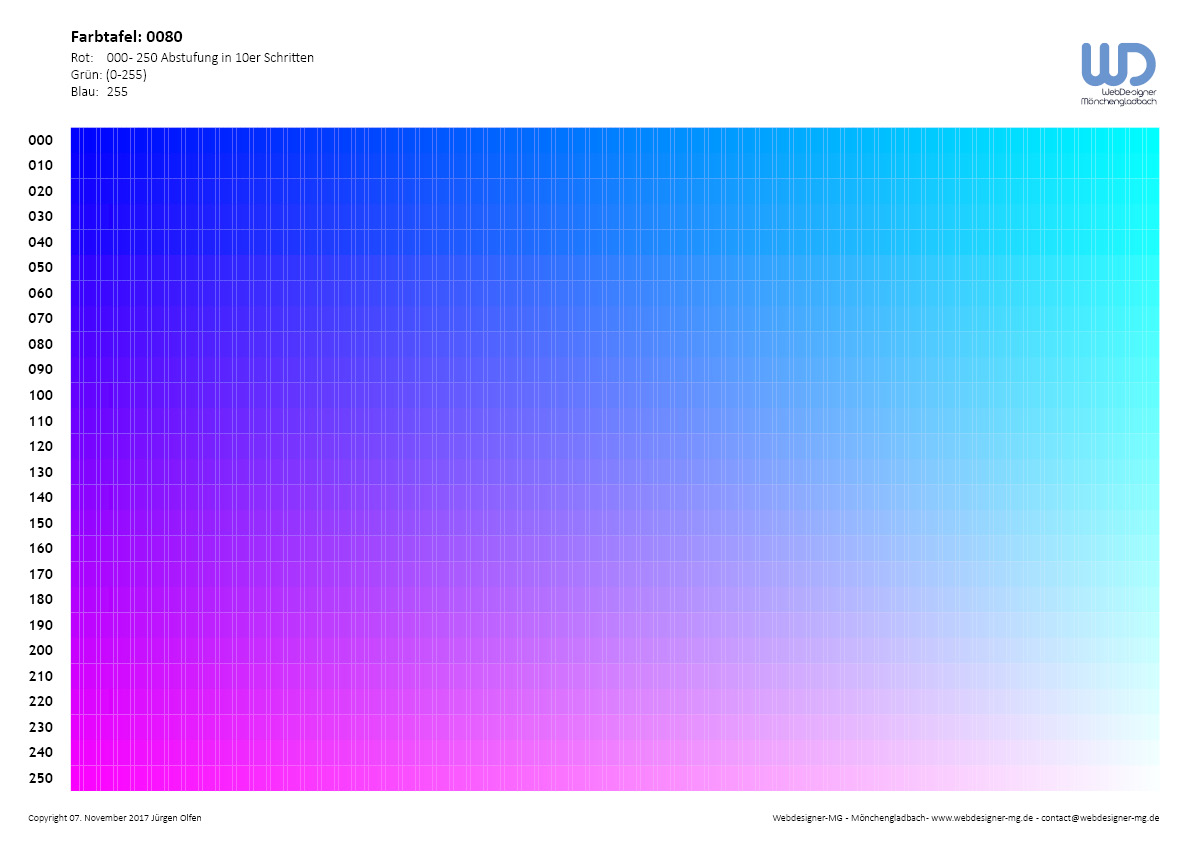1191x842 pixels.
Task: Select row label 250
Action: (x=41, y=777)
